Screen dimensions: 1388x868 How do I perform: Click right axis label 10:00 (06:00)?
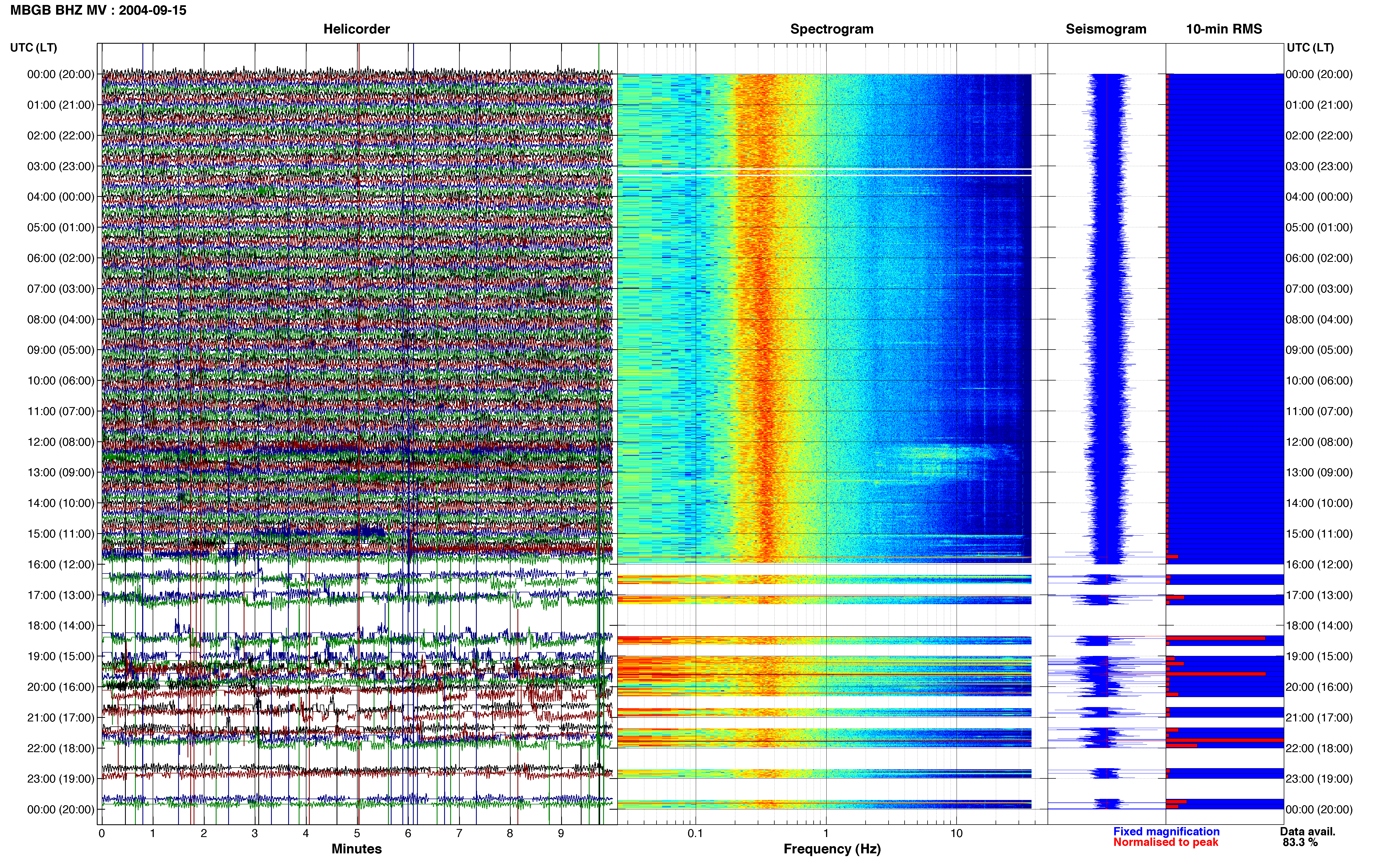[x=1319, y=380]
